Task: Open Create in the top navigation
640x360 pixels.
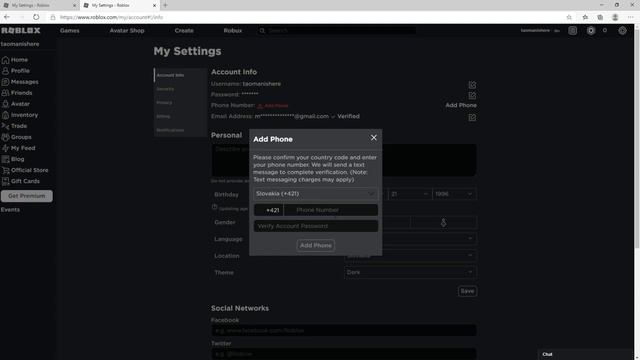Action: (184, 31)
